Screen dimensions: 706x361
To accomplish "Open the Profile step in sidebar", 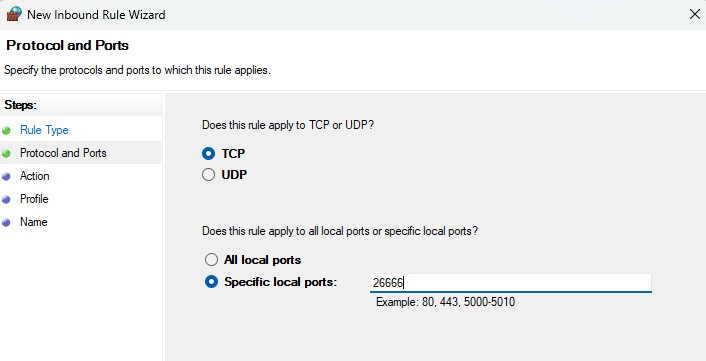I will (34, 199).
